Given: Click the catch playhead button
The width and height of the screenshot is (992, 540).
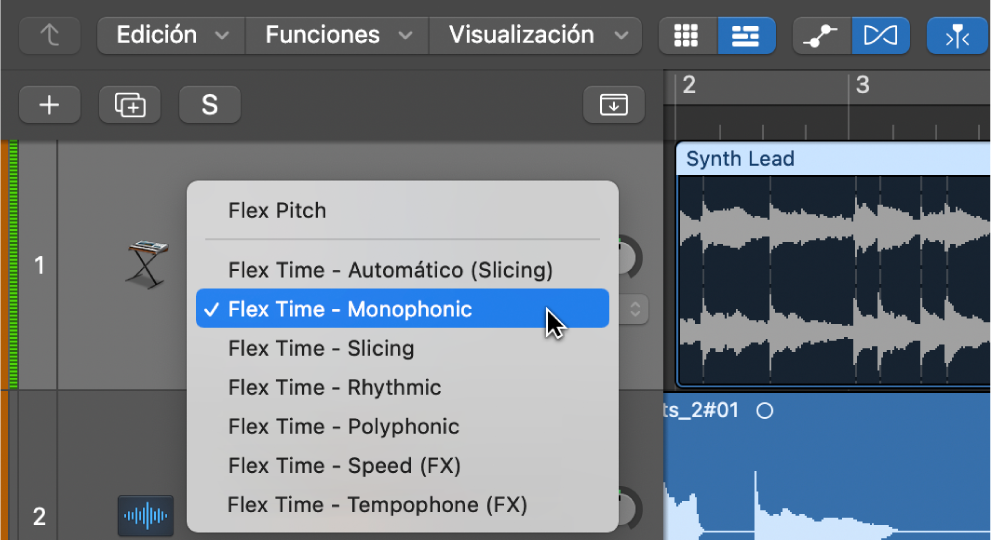Looking at the screenshot, I should [x=957, y=36].
